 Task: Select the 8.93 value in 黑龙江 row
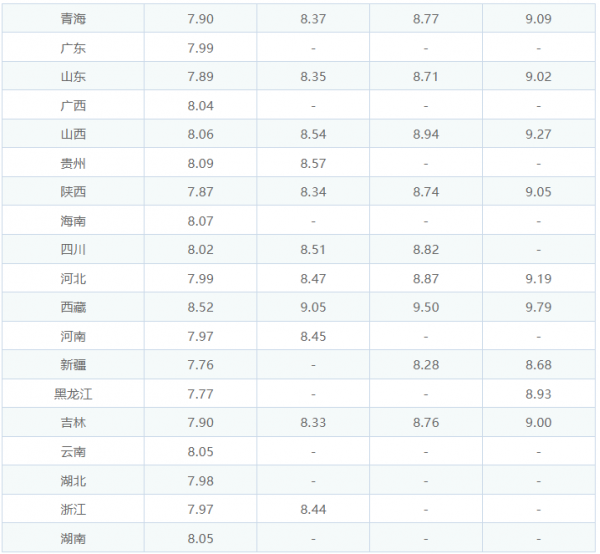coord(538,394)
